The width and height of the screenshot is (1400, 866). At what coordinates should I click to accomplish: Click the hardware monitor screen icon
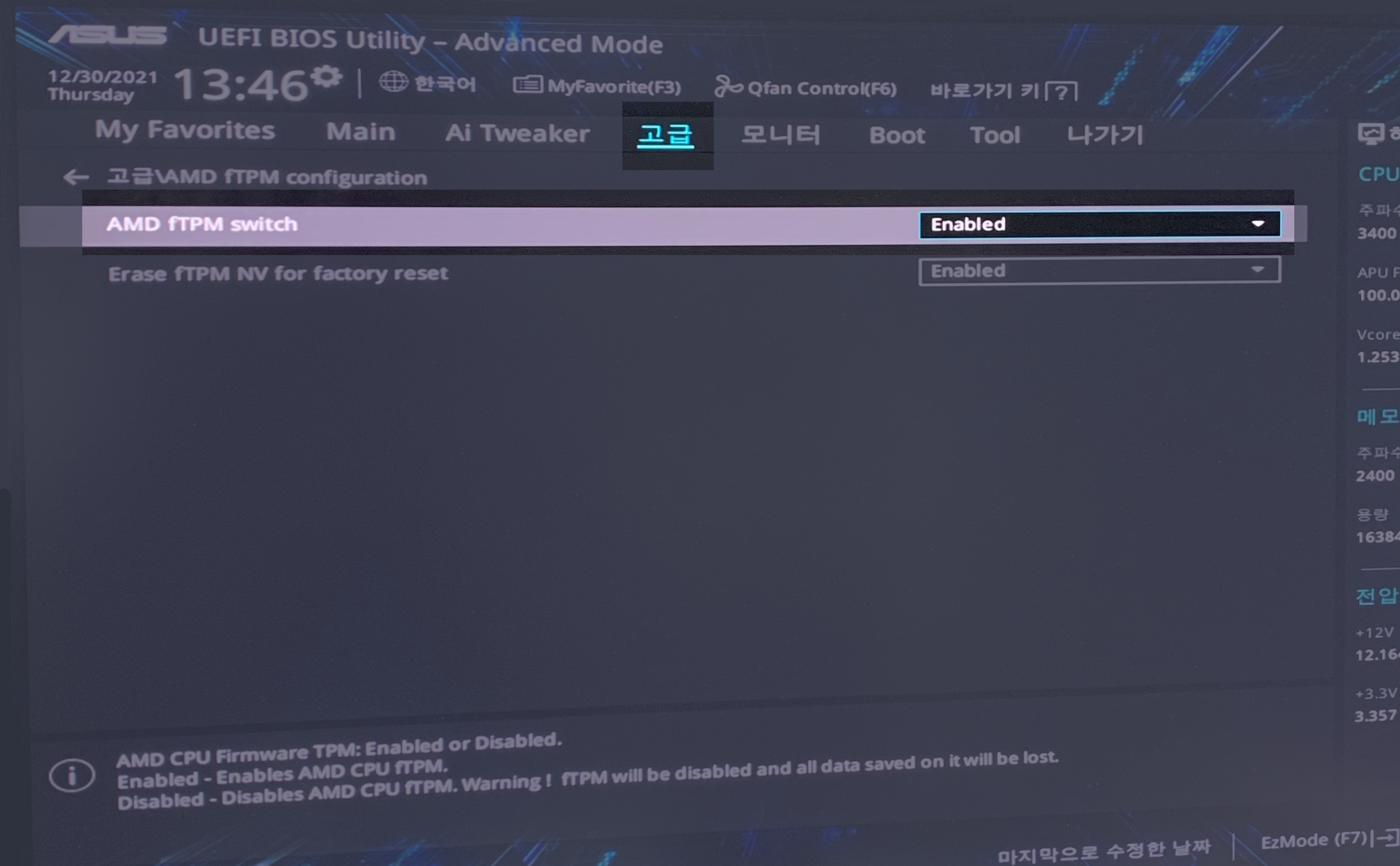1371,134
